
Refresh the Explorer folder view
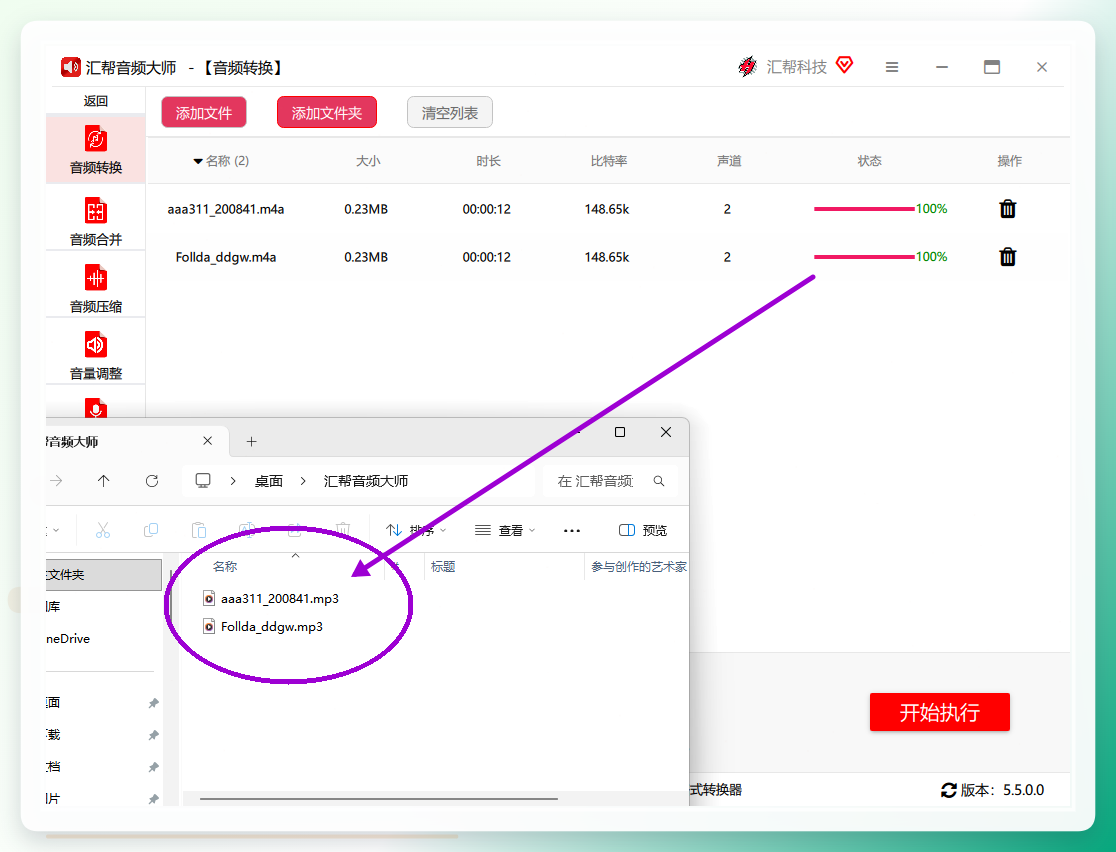click(152, 481)
